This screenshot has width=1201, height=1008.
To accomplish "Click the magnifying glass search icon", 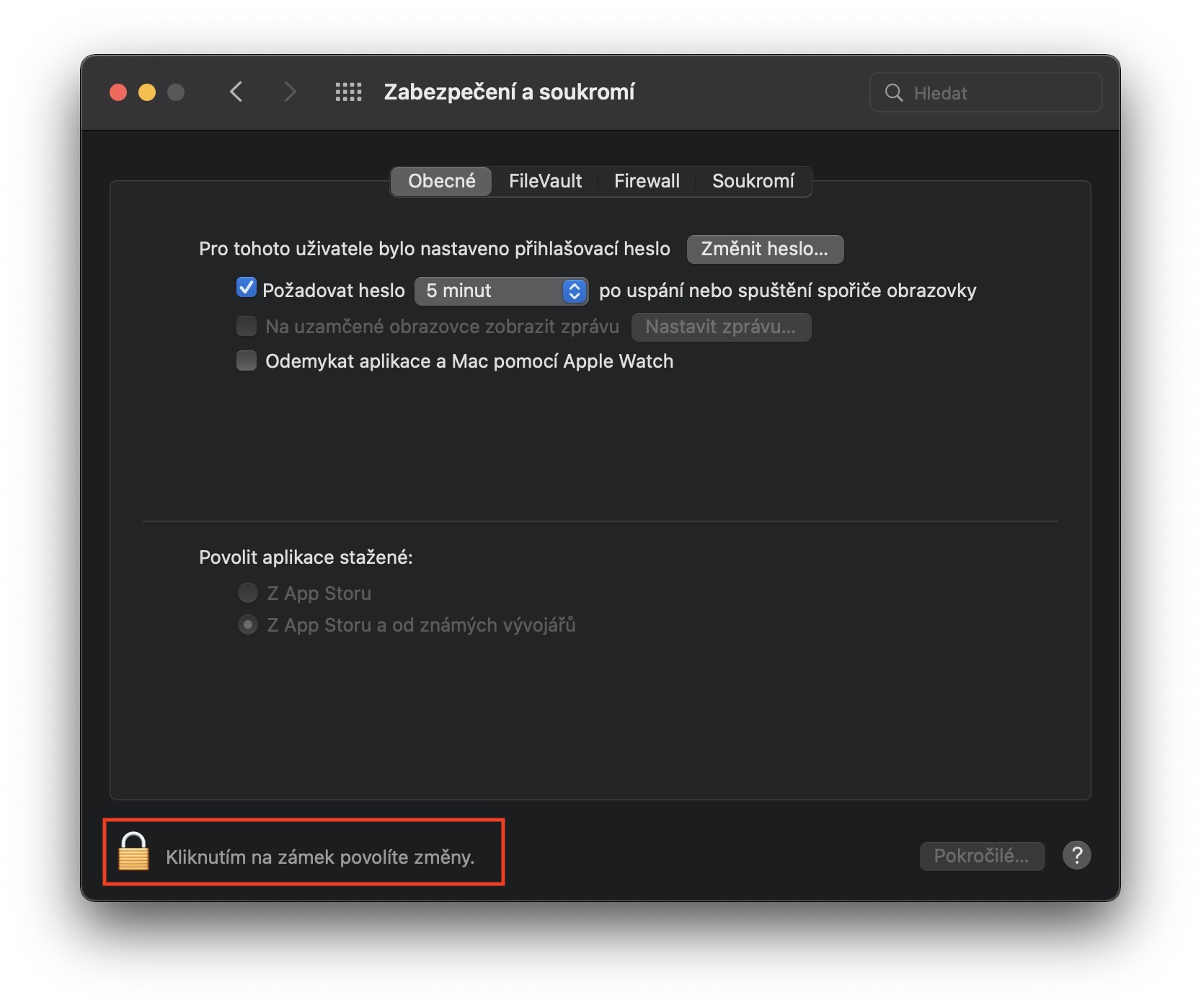I will pos(894,93).
